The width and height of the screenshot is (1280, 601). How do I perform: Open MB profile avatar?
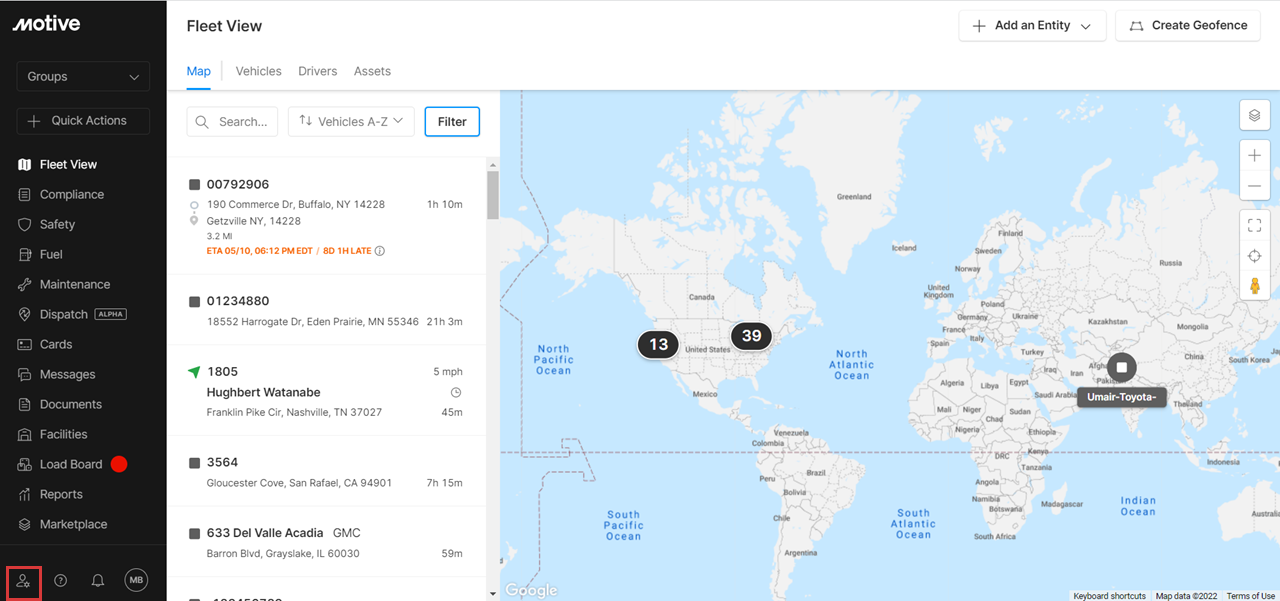[x=136, y=580]
